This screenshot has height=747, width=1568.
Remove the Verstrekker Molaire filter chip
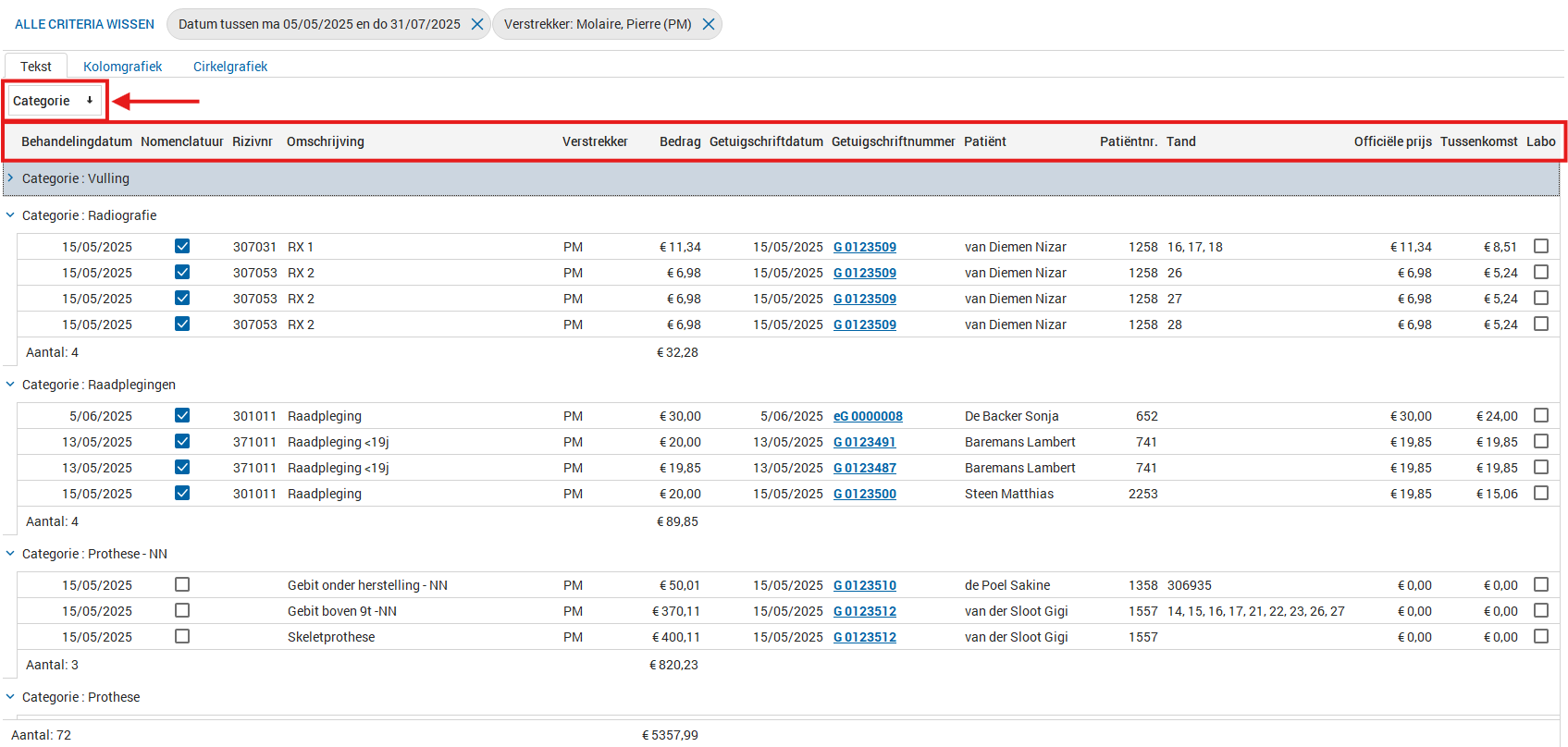pyautogui.click(x=709, y=24)
